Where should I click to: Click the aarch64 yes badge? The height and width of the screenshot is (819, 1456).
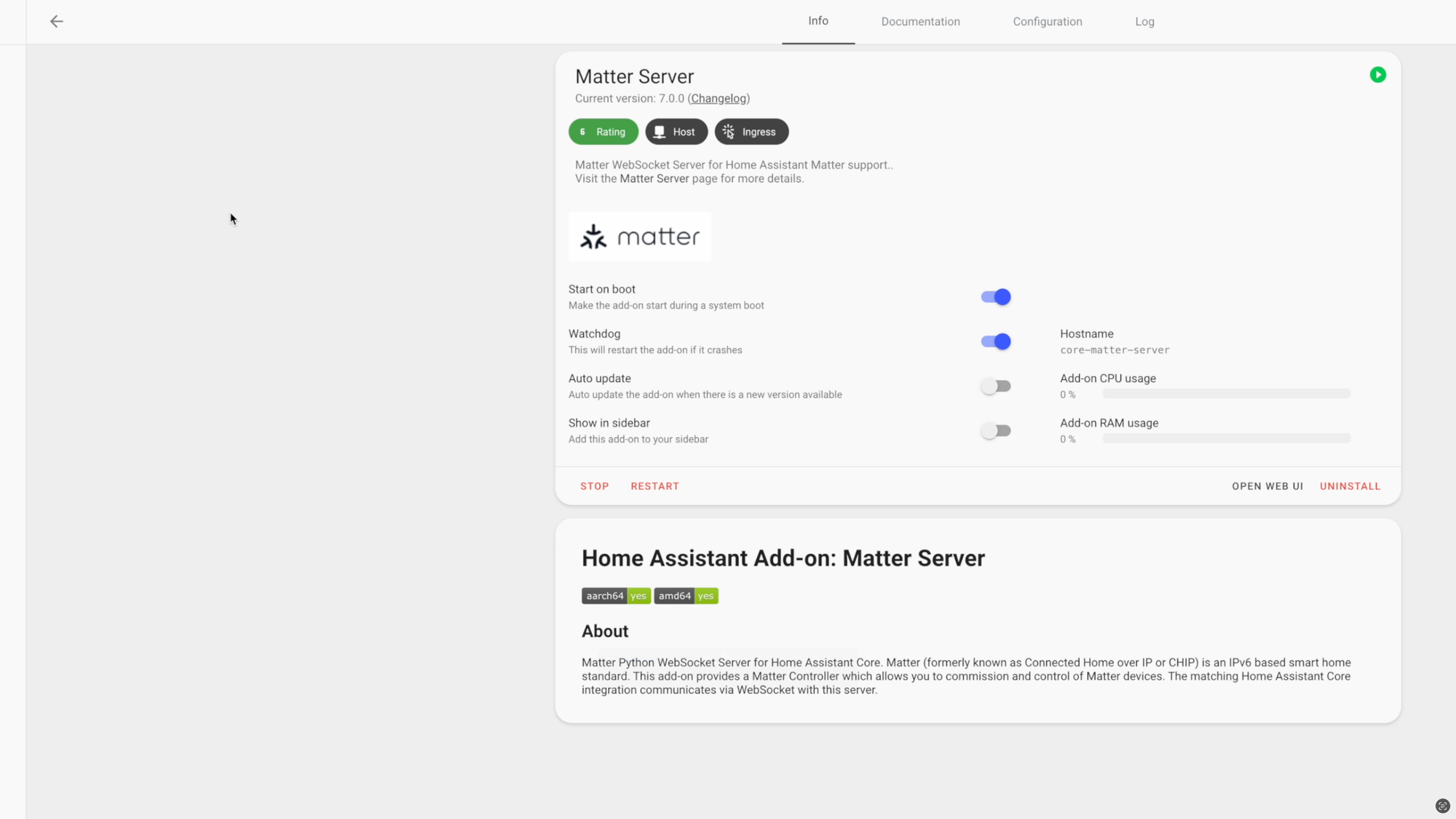coord(616,596)
